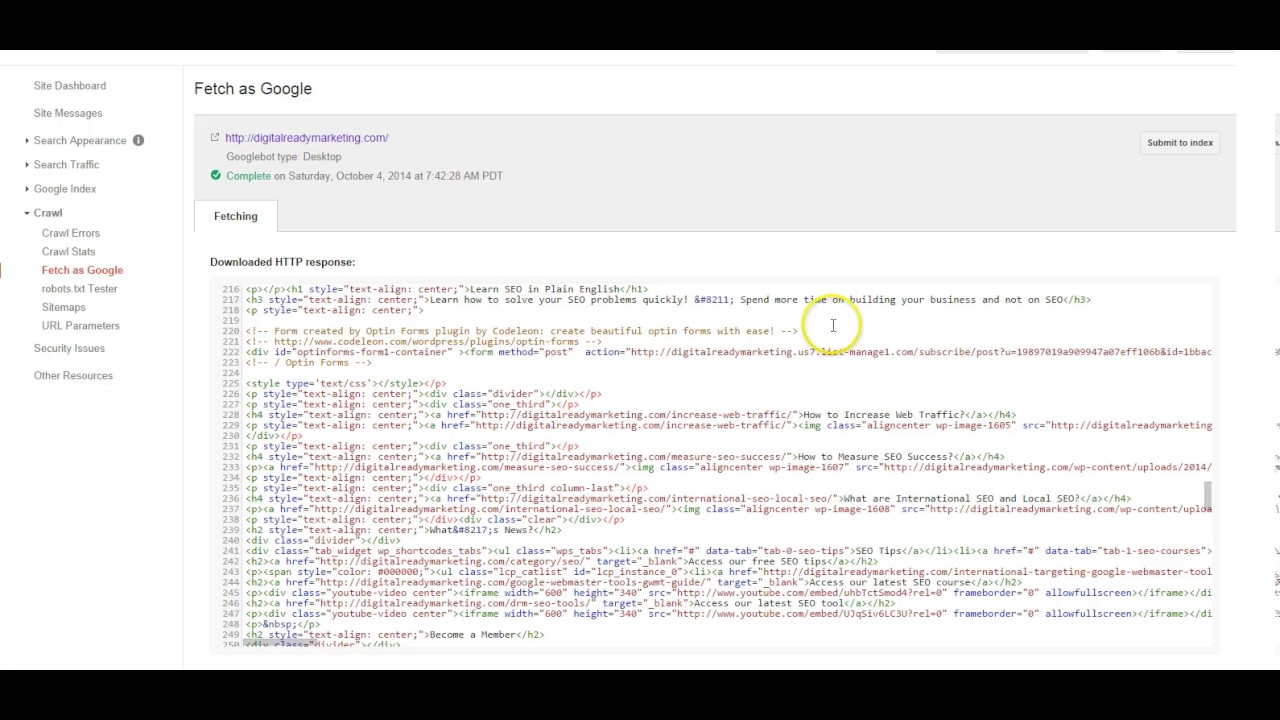Screen dimensions: 1280x720
Task: Click the 'Downloaded HTTP response:' label
Action: pos(283,262)
